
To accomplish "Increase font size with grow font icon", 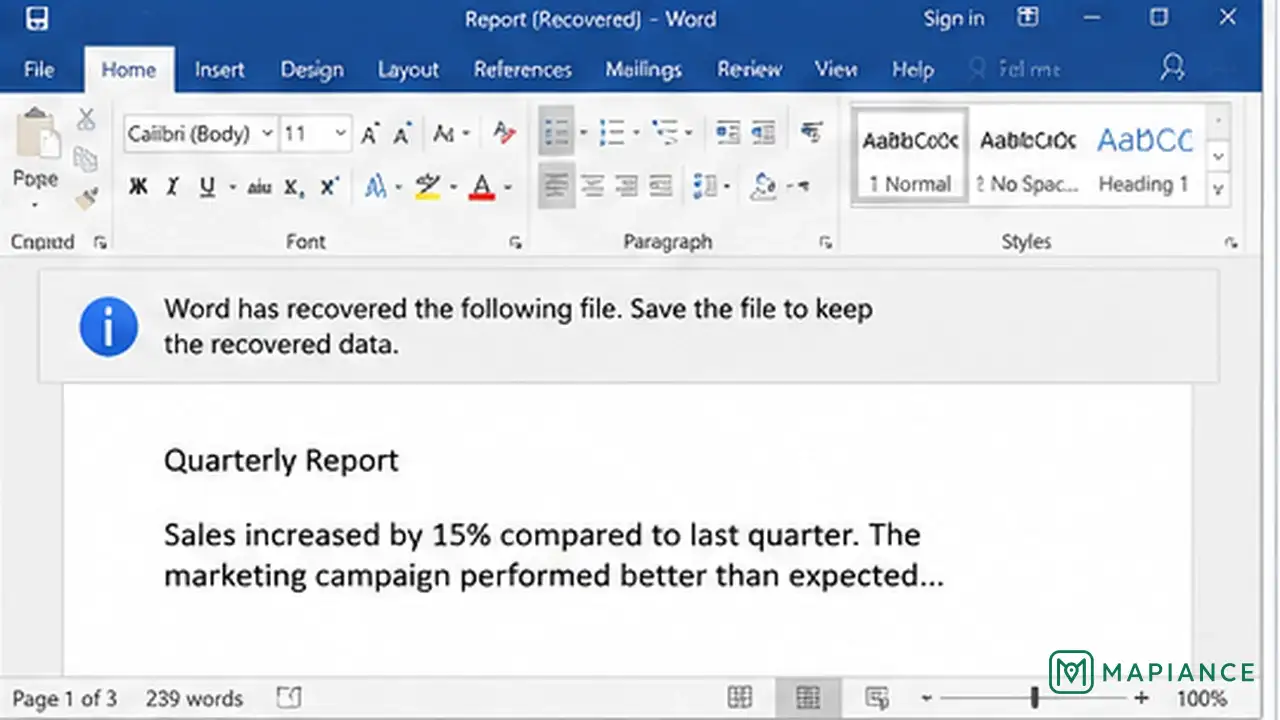I will click(x=370, y=134).
